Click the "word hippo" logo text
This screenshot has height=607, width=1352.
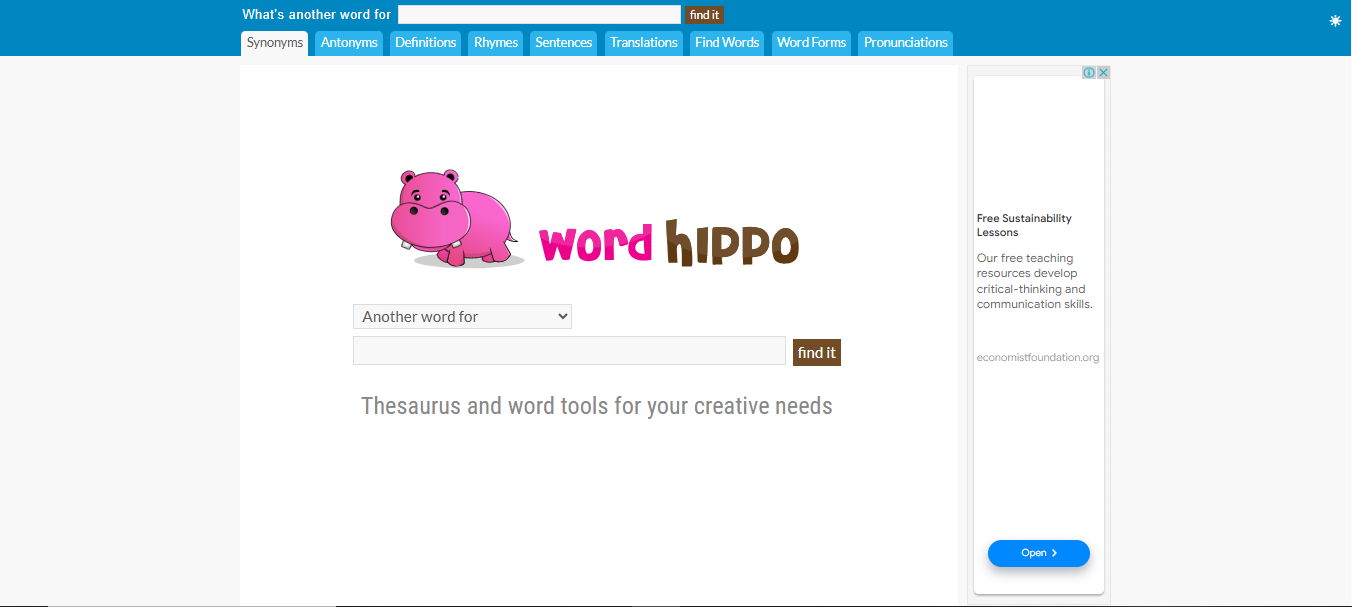click(669, 243)
